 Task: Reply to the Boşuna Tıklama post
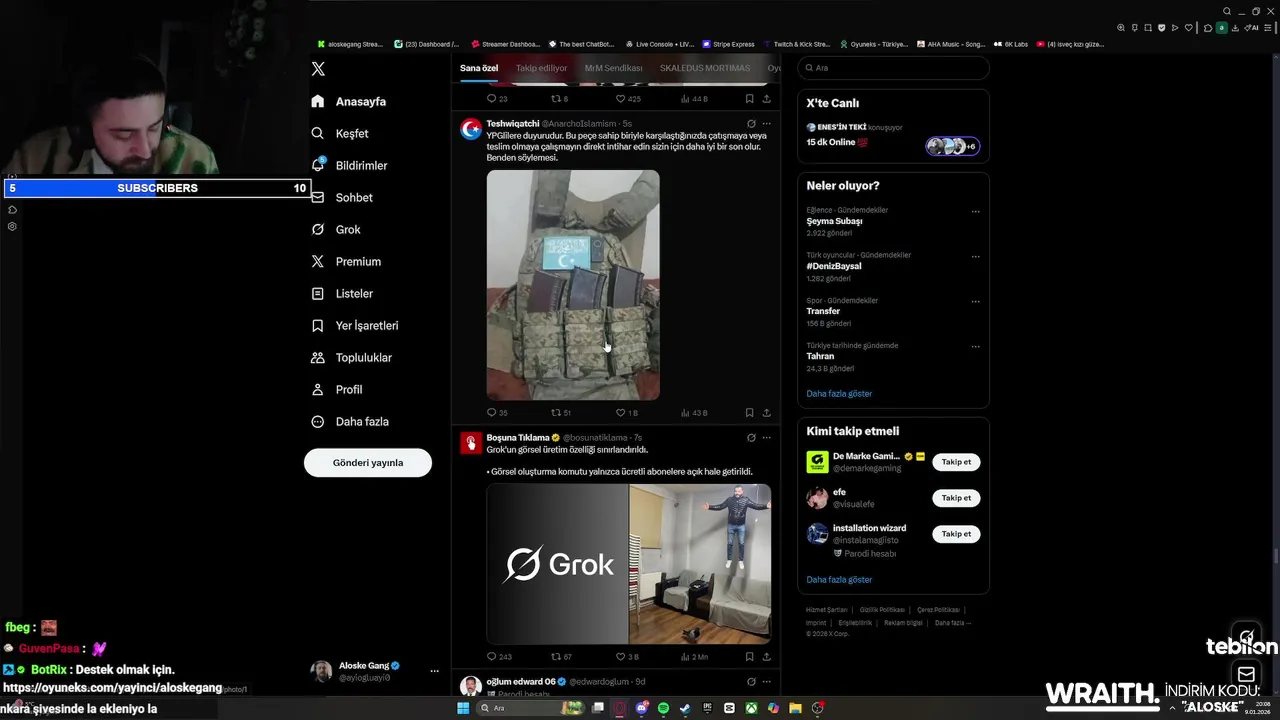(x=499, y=657)
